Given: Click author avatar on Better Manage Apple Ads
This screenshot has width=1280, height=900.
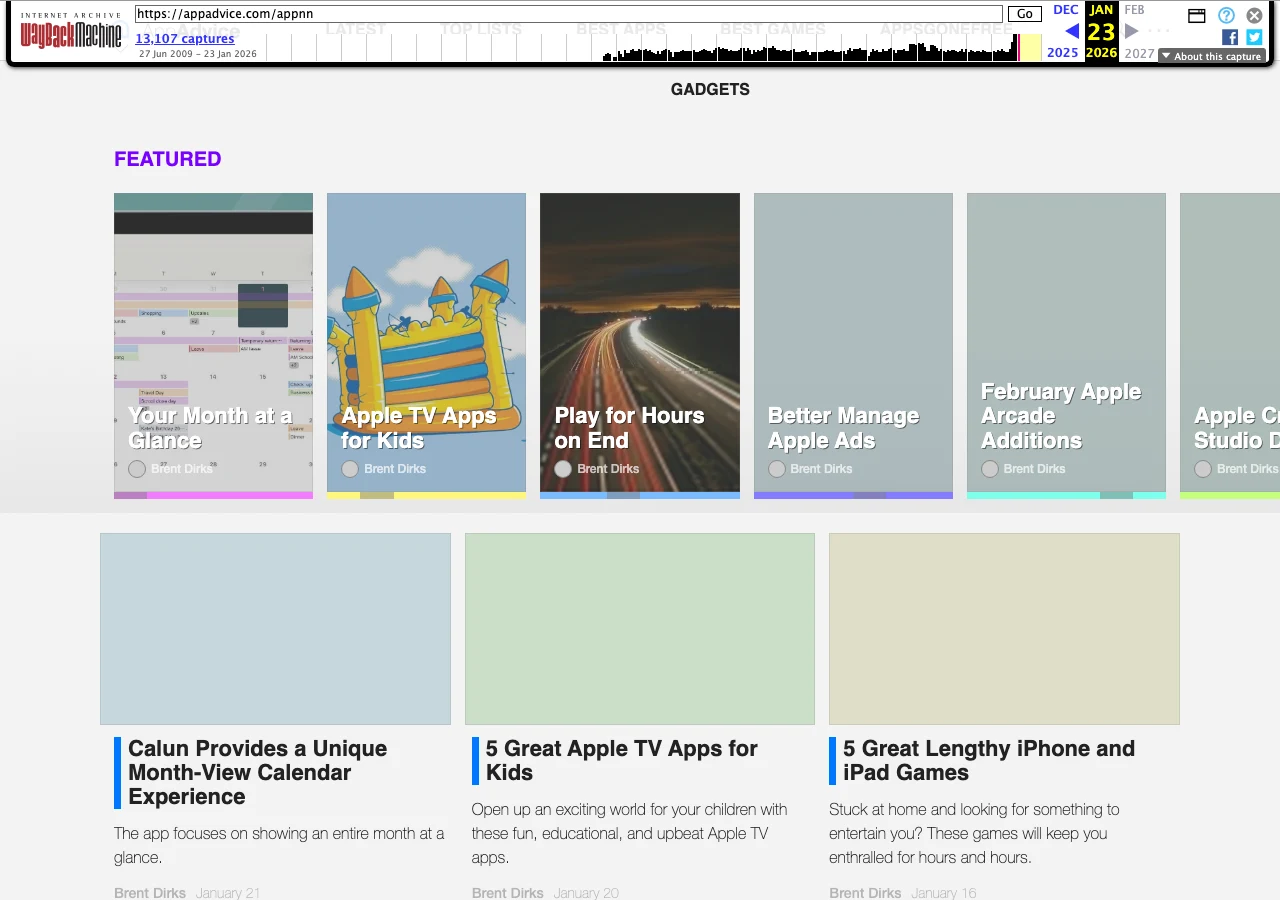Looking at the screenshot, I should 777,469.
